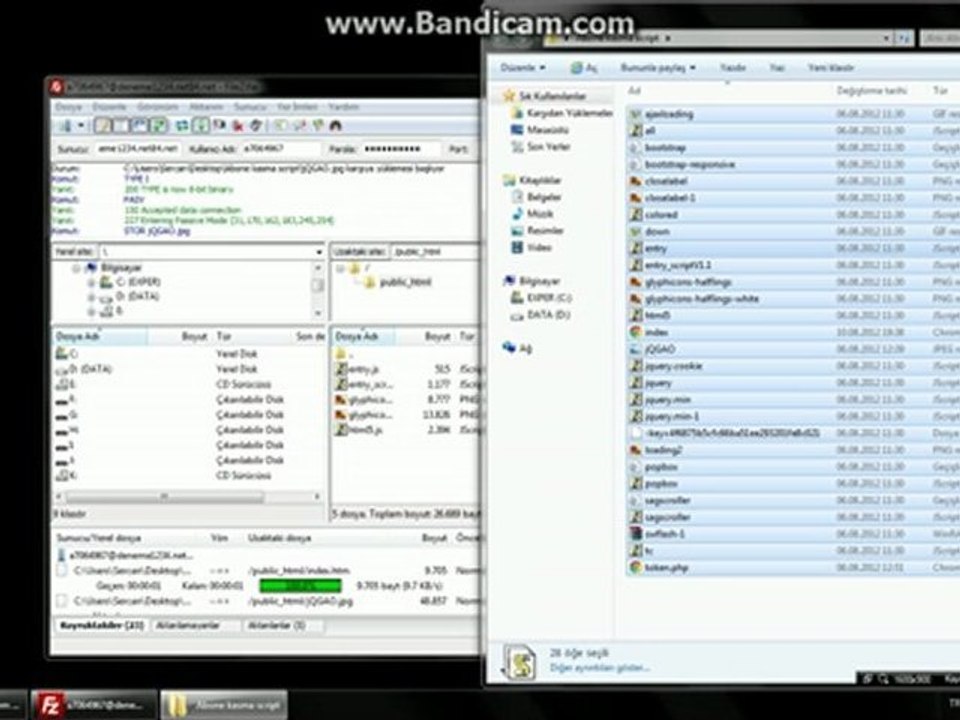The image size is (960, 720).
Task: Click the Parola password field
Action: (x=400, y=149)
